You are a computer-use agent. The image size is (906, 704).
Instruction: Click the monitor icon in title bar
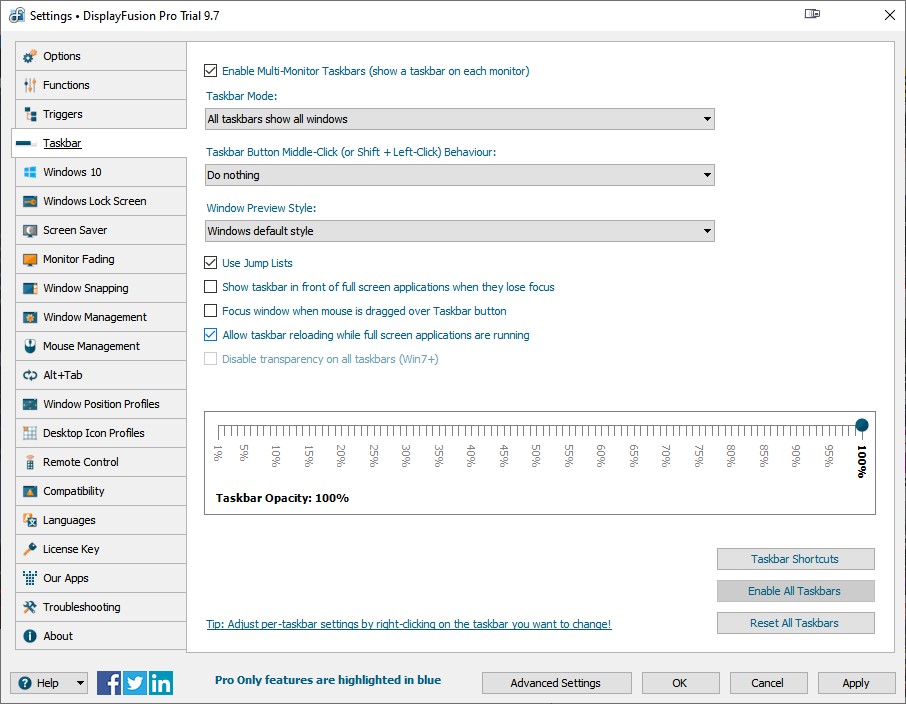pyautogui.click(x=812, y=15)
